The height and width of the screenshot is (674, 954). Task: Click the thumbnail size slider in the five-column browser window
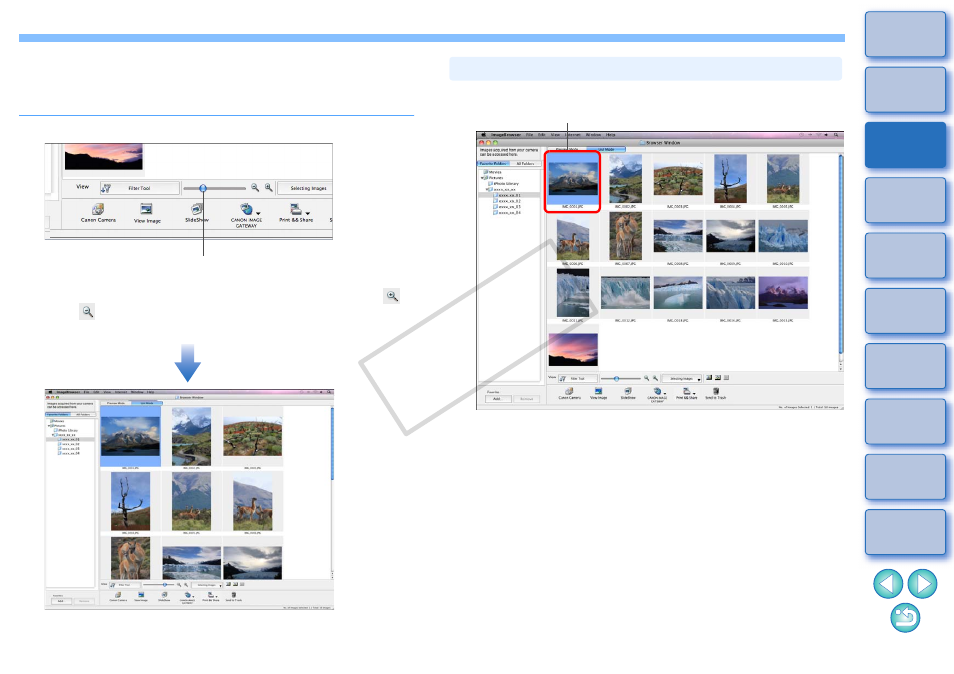[x=616, y=378]
